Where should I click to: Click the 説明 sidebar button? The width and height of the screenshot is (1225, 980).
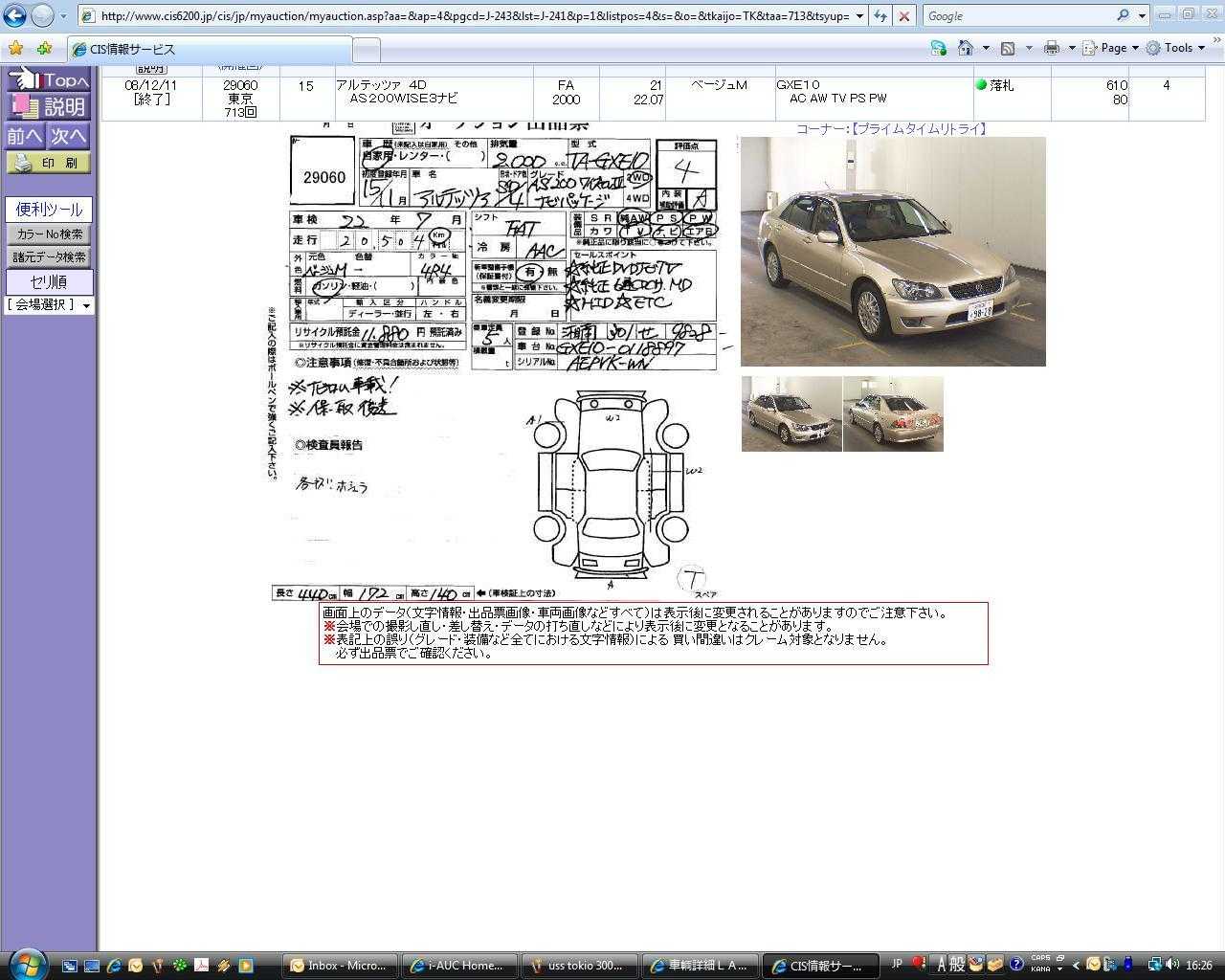(x=48, y=106)
